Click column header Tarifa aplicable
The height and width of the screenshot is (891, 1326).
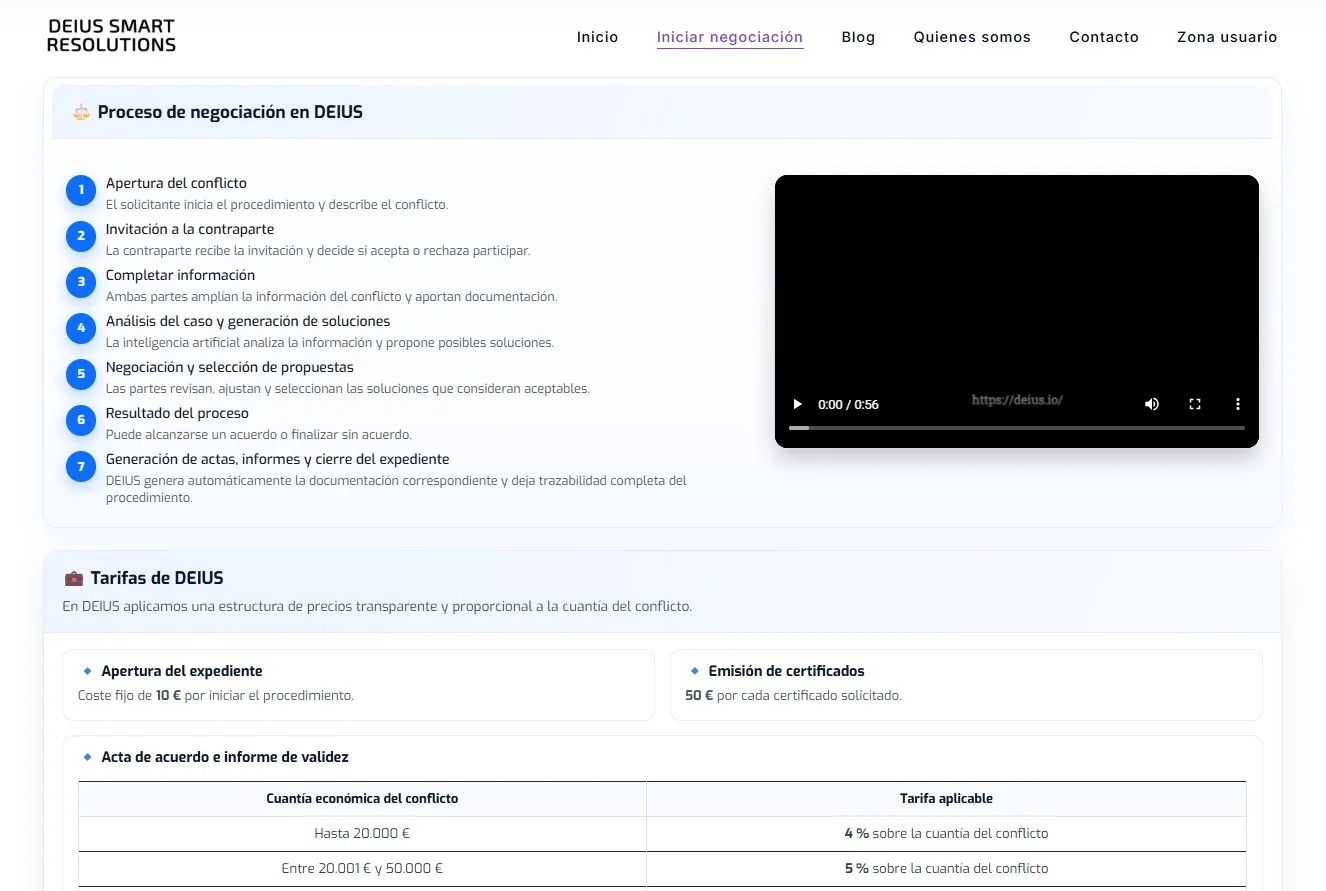tap(946, 798)
